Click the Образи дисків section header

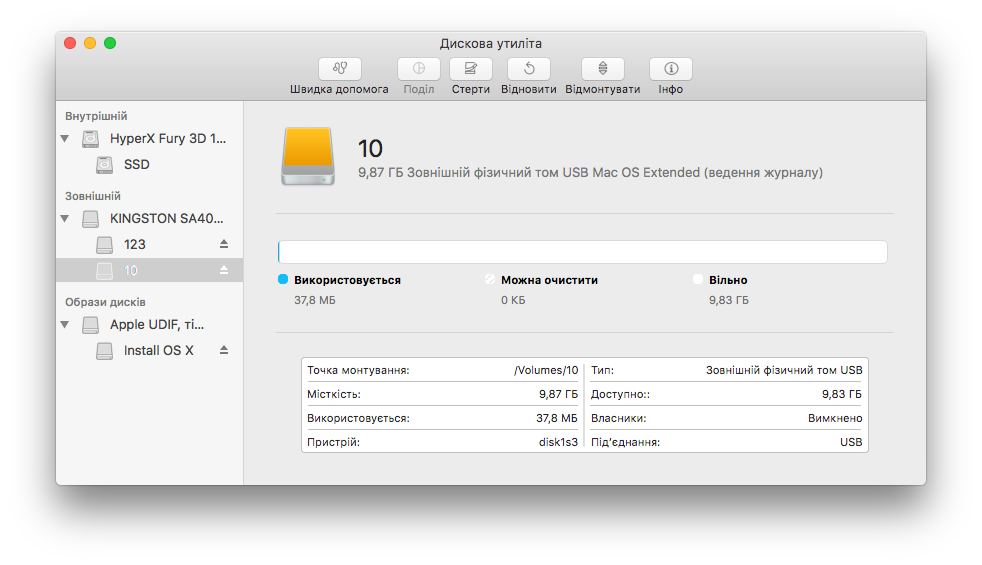click(x=105, y=302)
